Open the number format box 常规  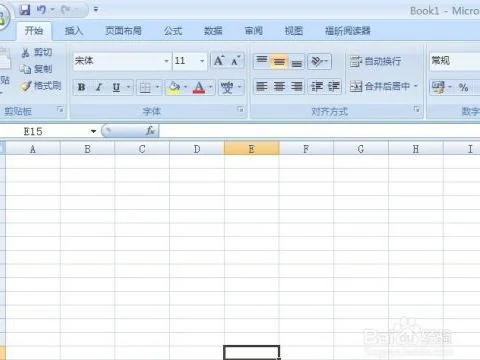455,61
